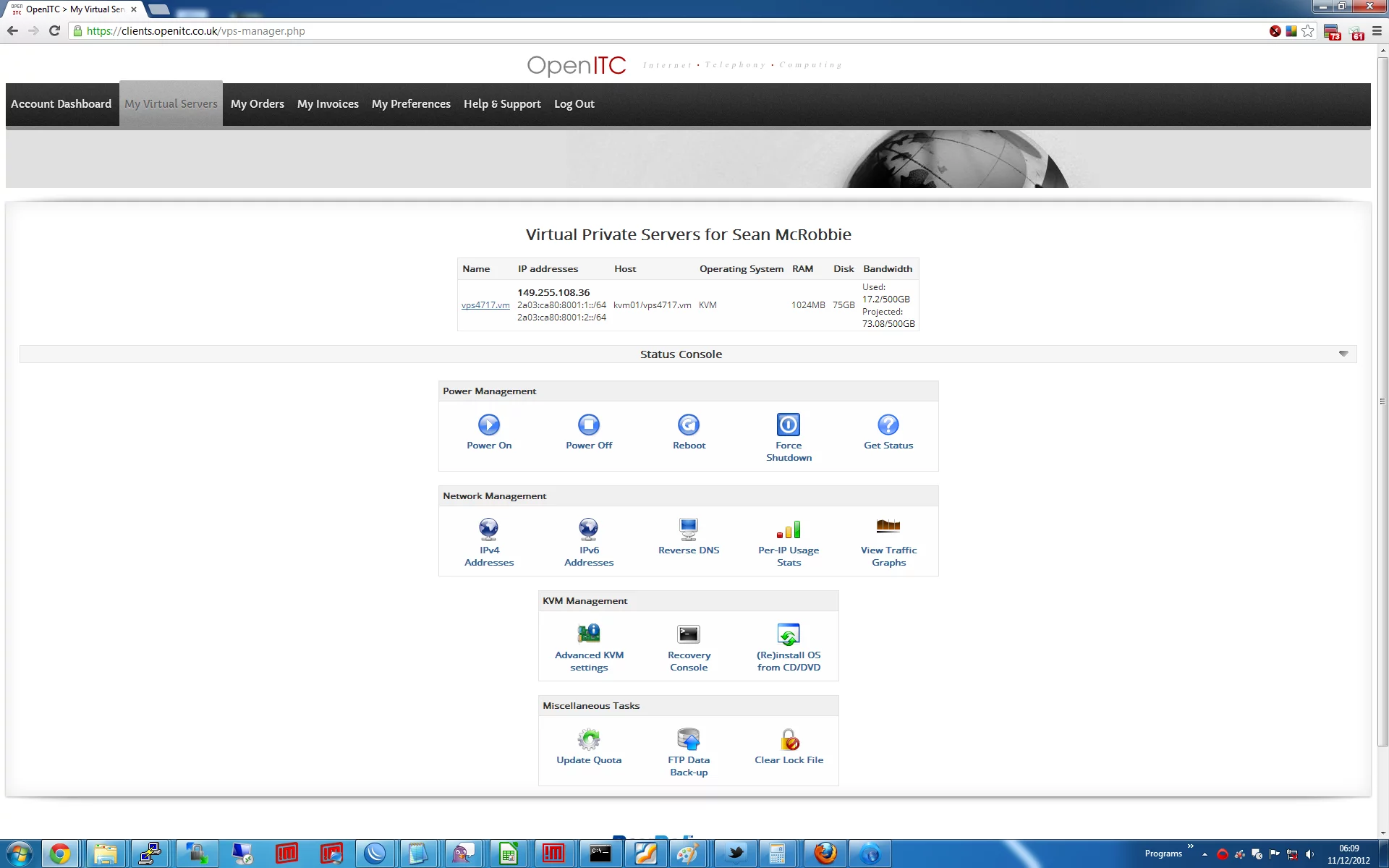Click the Status Console header bar
Viewport: 1389px width, 868px height.
(688, 354)
